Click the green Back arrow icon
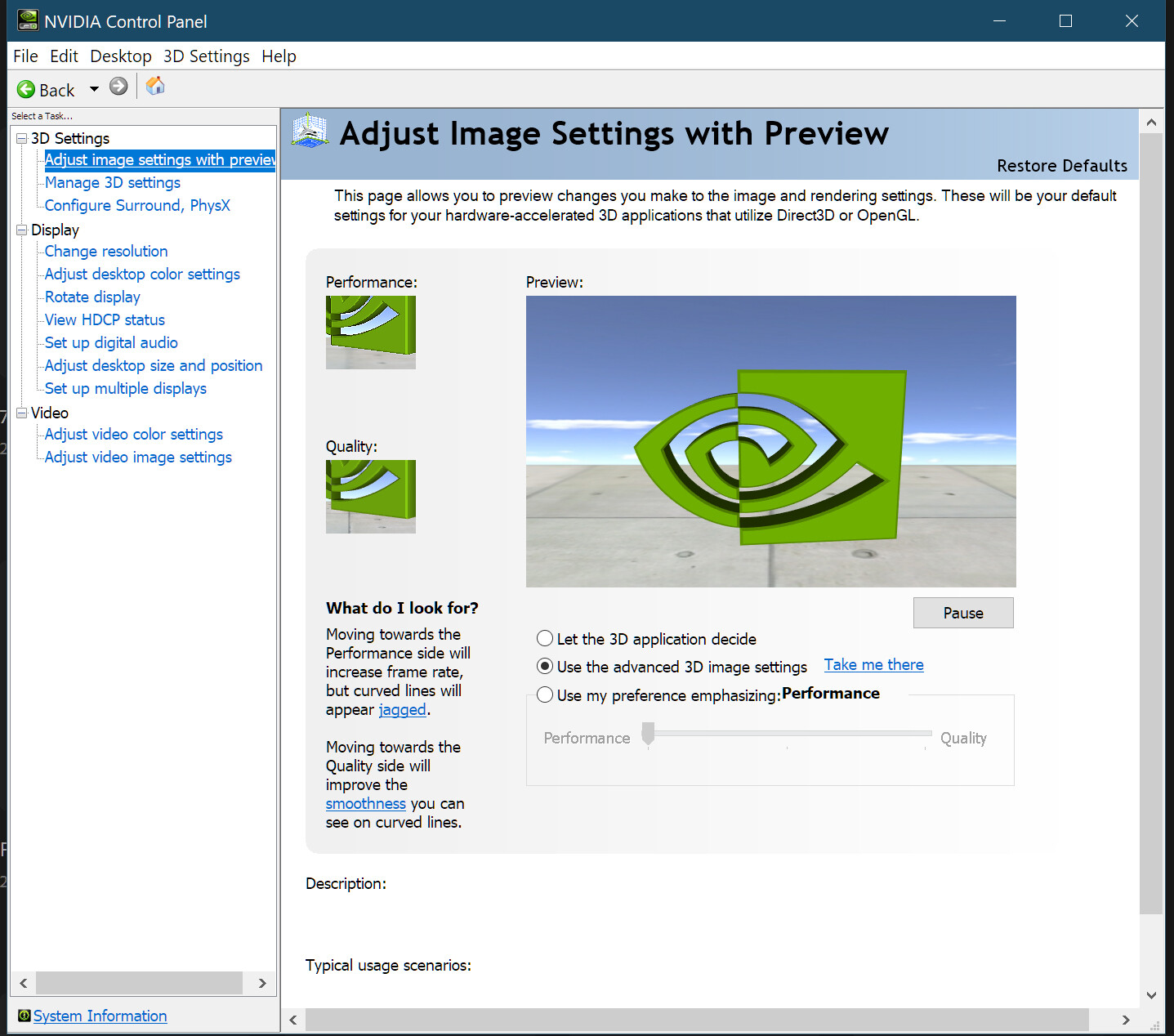Image resolution: width=1174 pixels, height=1036 pixels. pyautogui.click(x=26, y=89)
